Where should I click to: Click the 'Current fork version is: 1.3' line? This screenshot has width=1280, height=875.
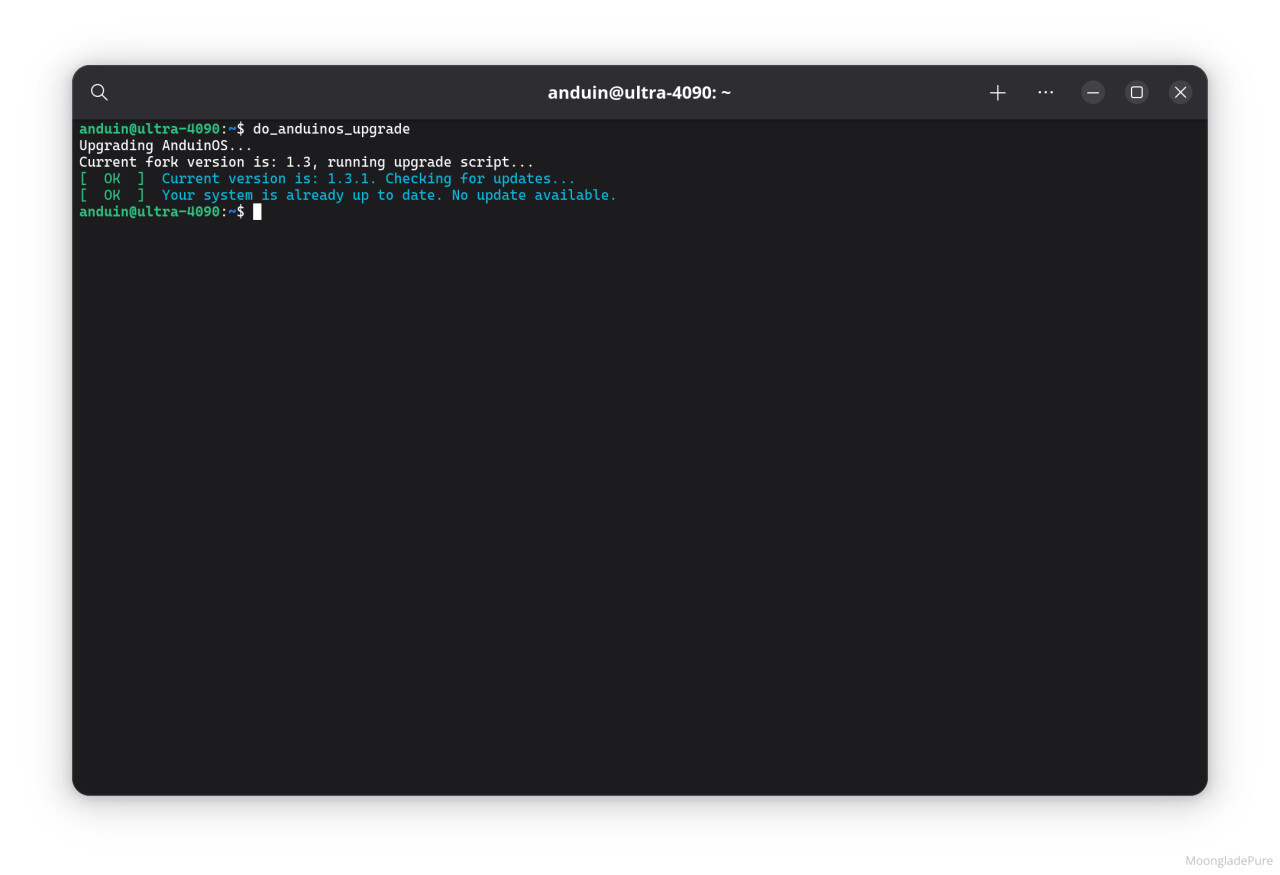click(x=307, y=162)
